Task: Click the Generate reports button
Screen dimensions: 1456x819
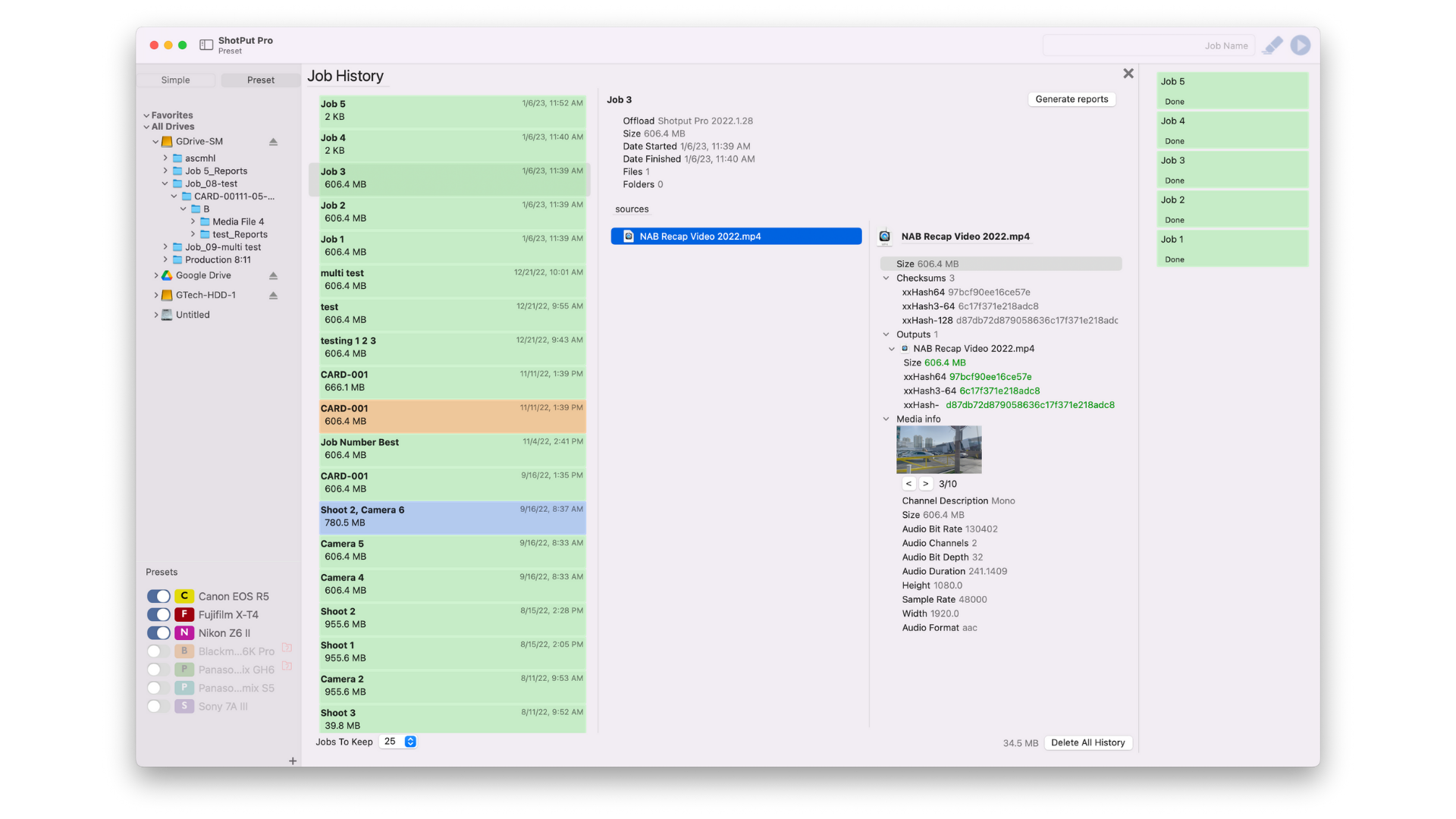Action: tap(1072, 99)
